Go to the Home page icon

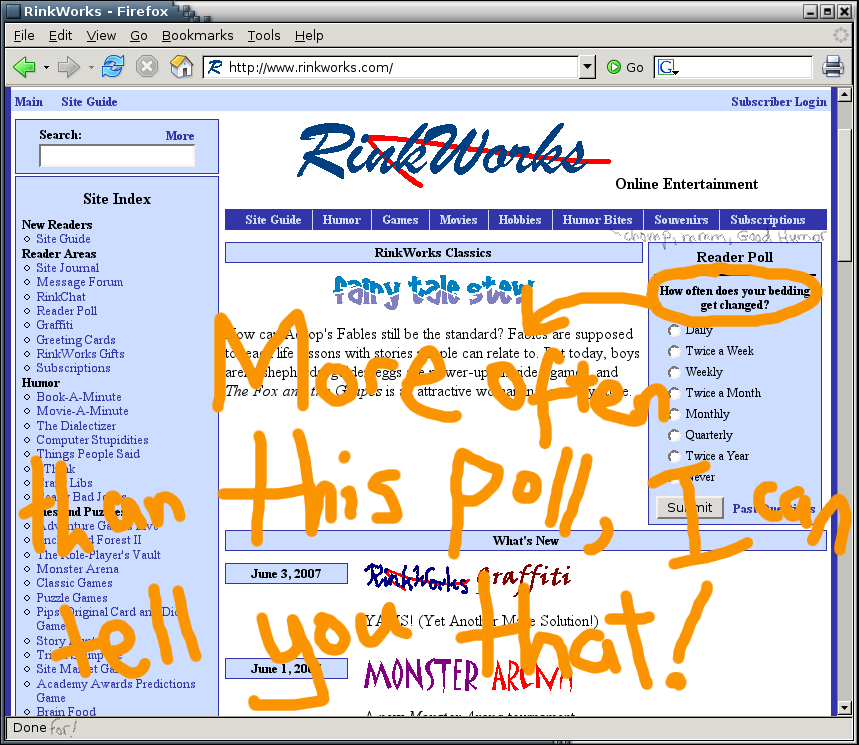tap(181, 67)
